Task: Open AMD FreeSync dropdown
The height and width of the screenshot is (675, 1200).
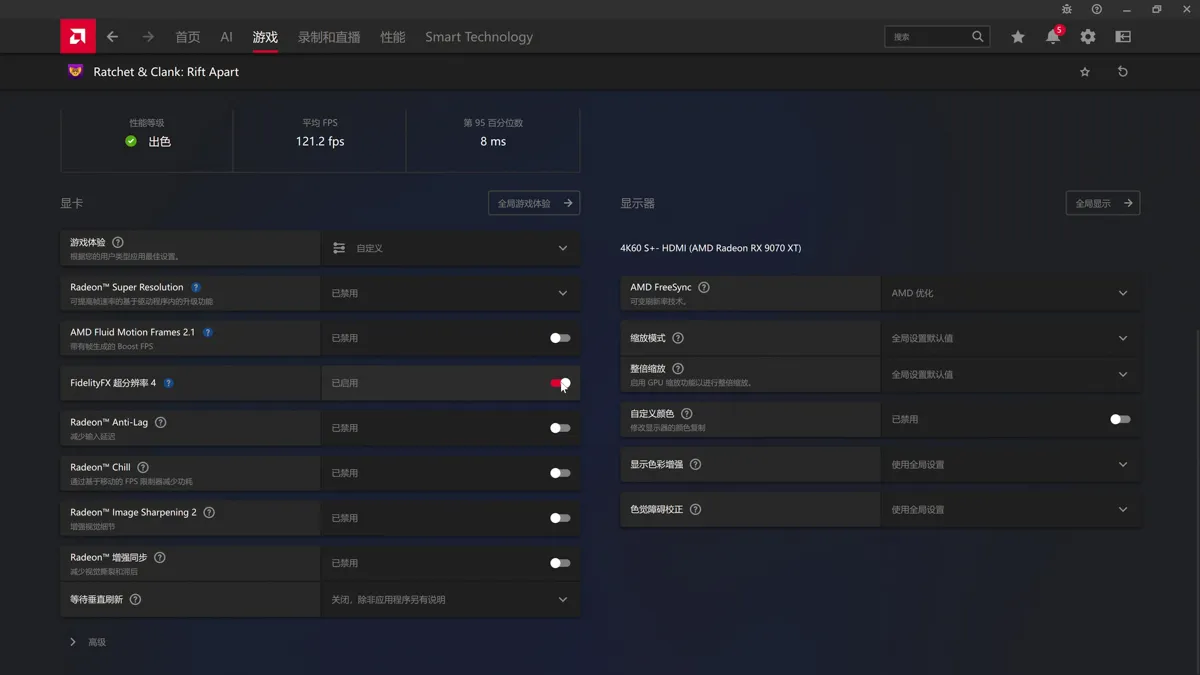Action: click(1010, 293)
